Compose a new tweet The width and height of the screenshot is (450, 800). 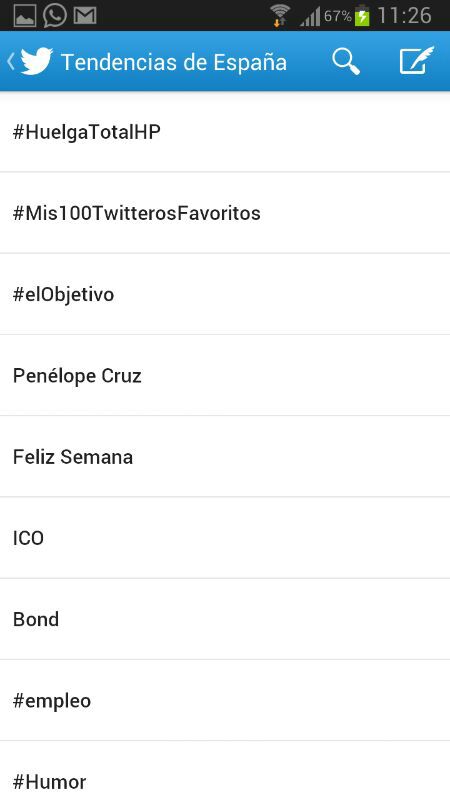416,61
